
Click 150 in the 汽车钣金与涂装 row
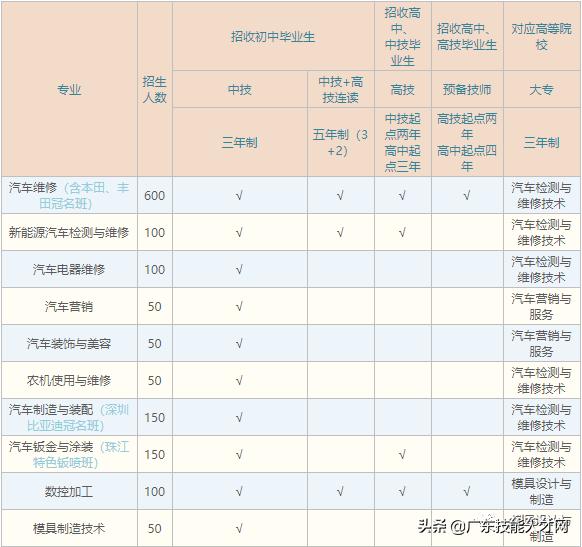coord(154,455)
